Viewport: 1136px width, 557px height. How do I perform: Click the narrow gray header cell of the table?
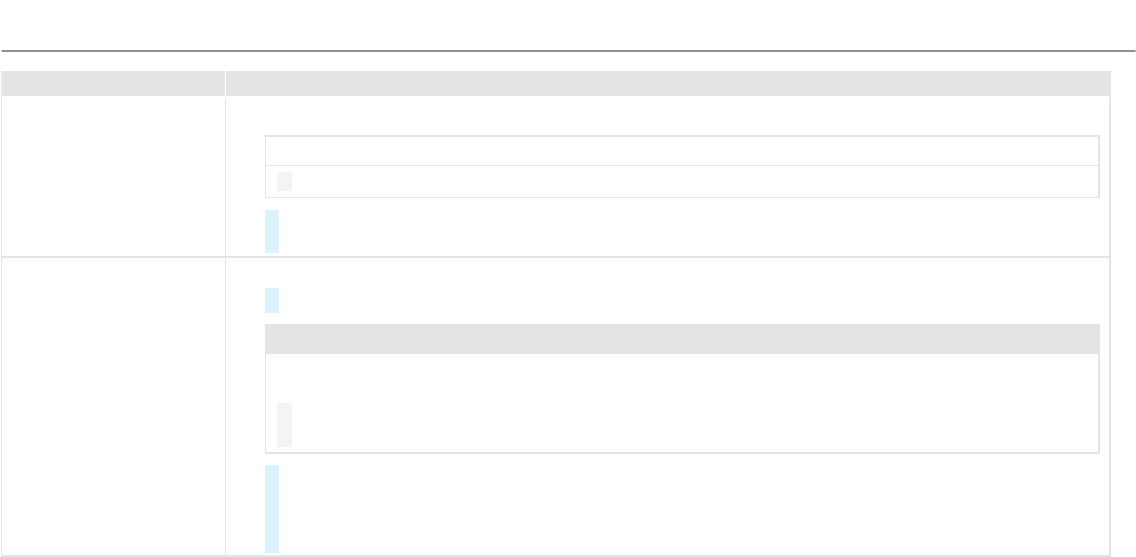point(113,83)
